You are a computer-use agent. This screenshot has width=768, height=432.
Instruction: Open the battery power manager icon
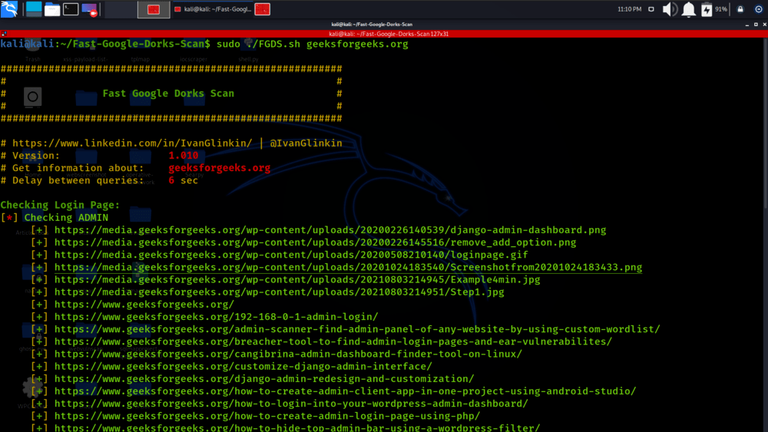point(706,9)
